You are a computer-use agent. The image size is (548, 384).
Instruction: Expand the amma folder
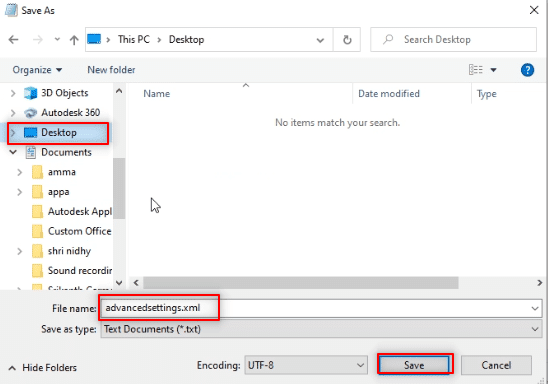(20, 172)
